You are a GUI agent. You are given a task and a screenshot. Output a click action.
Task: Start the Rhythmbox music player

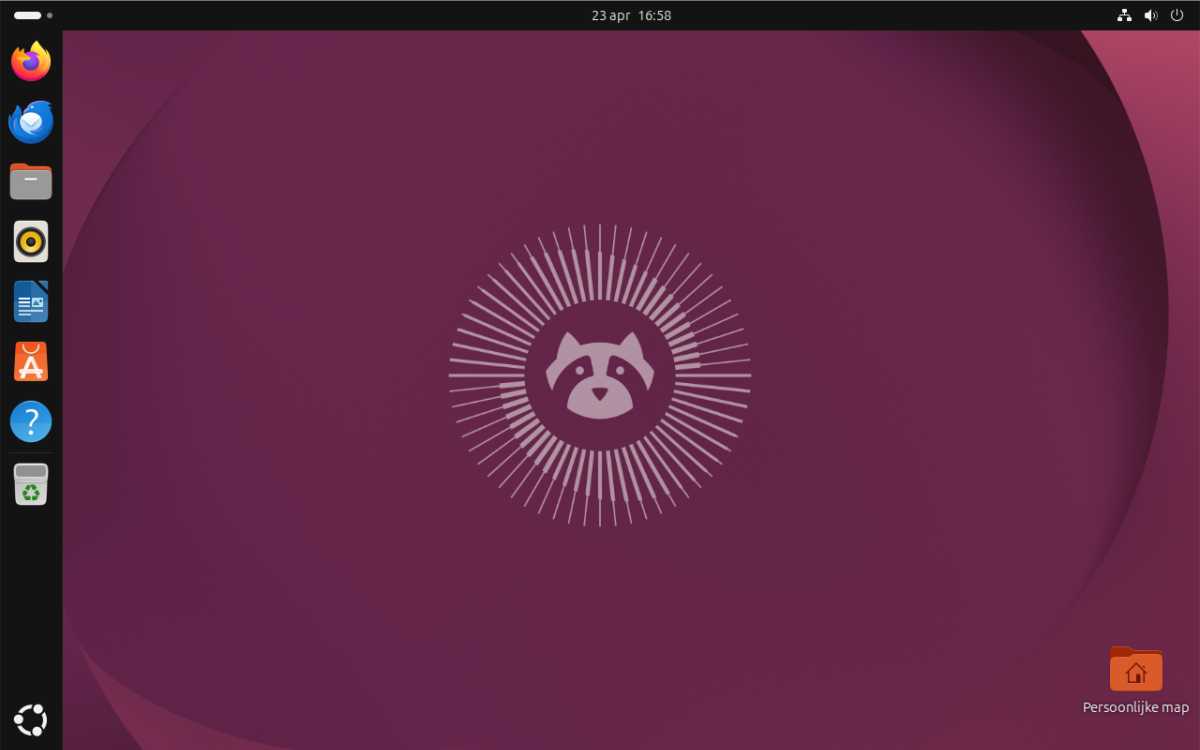pyautogui.click(x=31, y=242)
